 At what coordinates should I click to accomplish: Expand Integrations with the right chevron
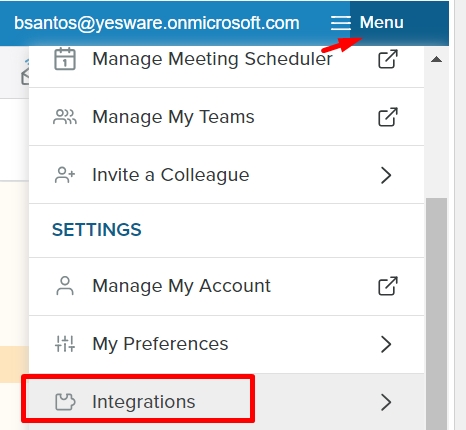386,402
